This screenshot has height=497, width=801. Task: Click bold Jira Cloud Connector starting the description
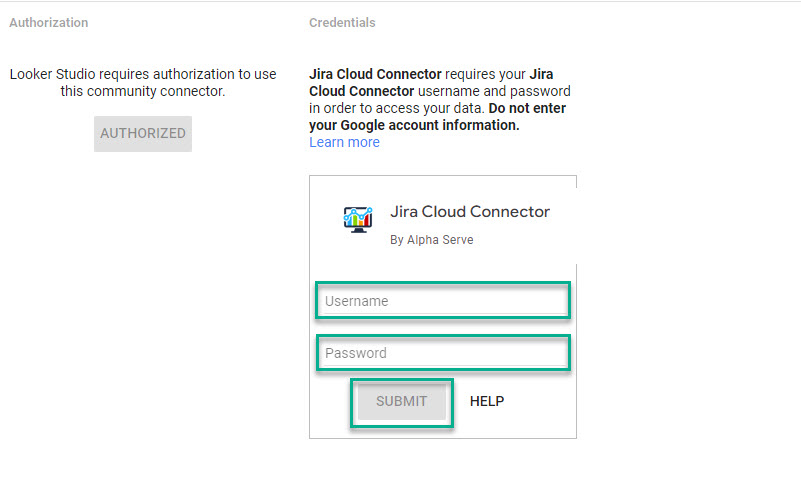pos(376,74)
